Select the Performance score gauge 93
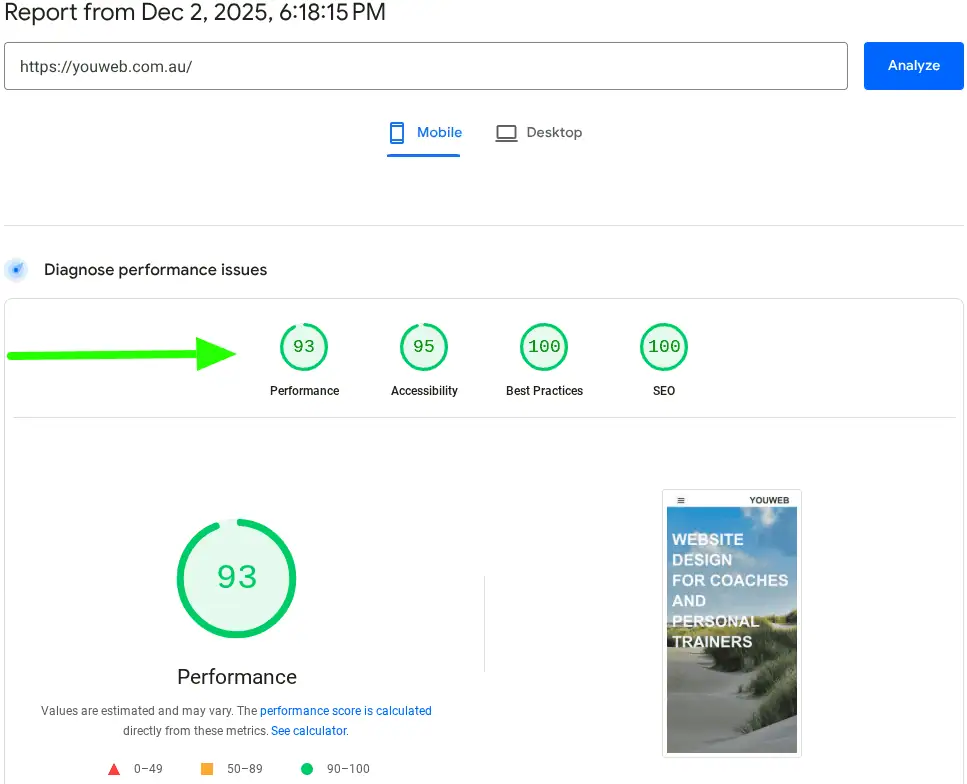This screenshot has width=967, height=784. click(x=304, y=347)
